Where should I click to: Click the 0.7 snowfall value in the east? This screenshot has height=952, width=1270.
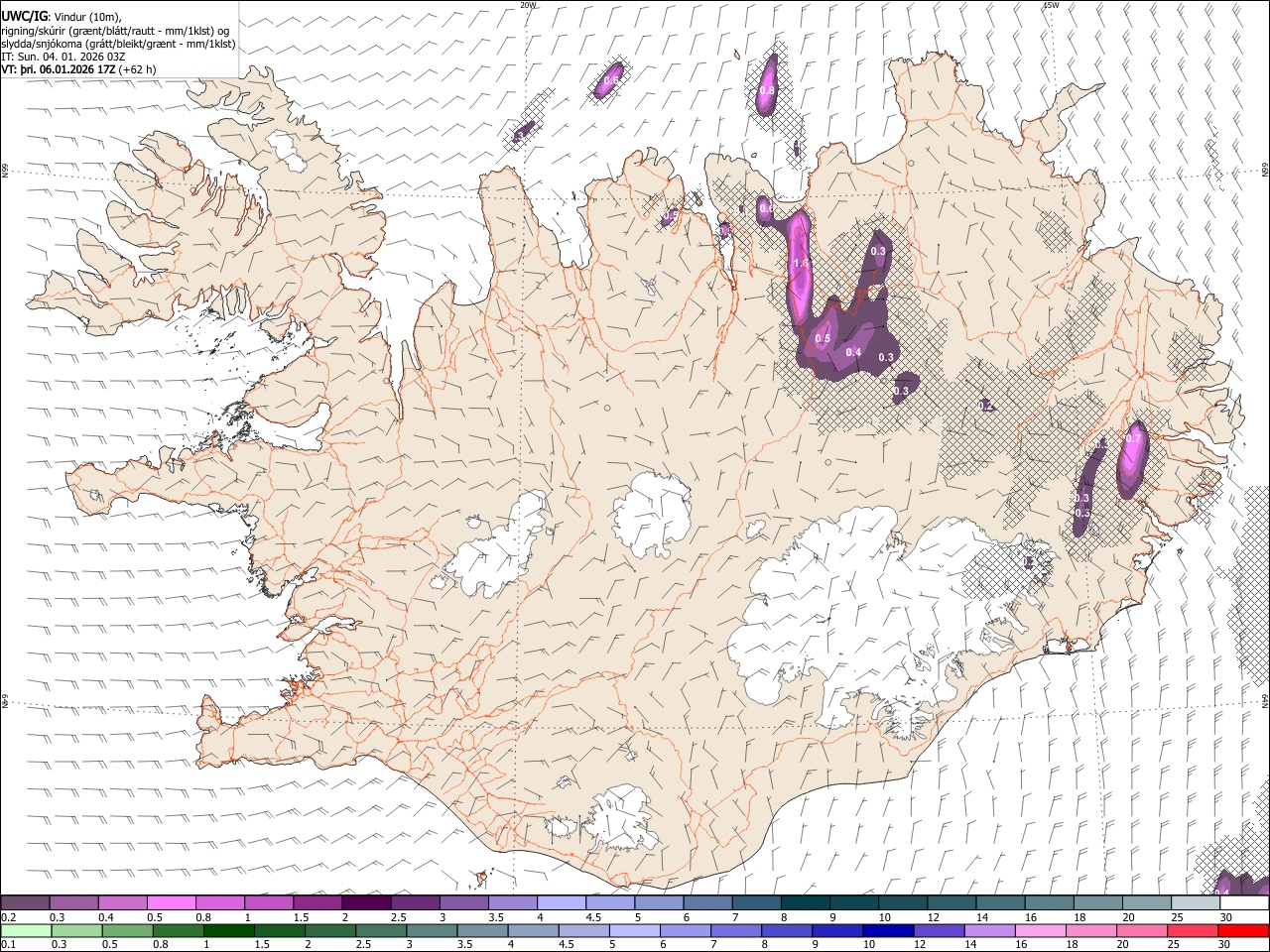coord(1133,437)
